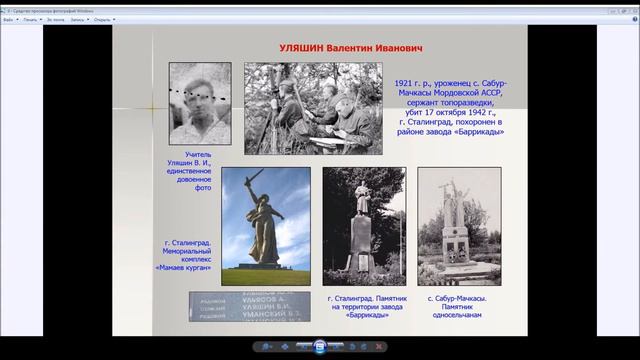Click the displayed slide image of Уляшин
This screenshot has width=640, height=360.
pos(320,180)
